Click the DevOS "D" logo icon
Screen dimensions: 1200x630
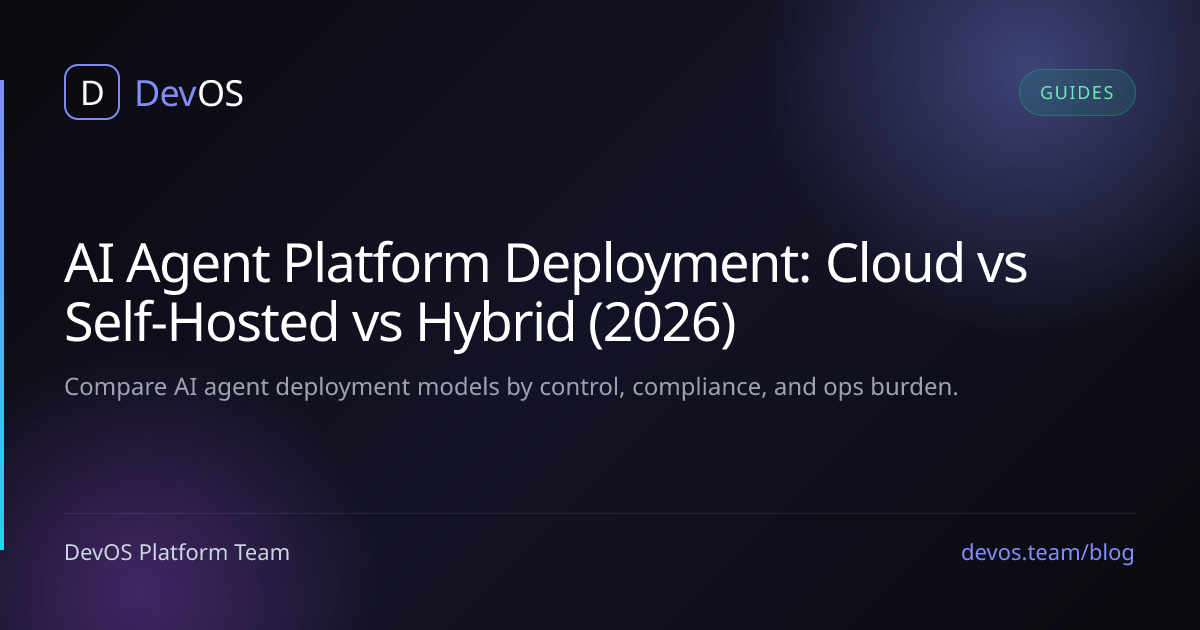[x=92, y=93]
